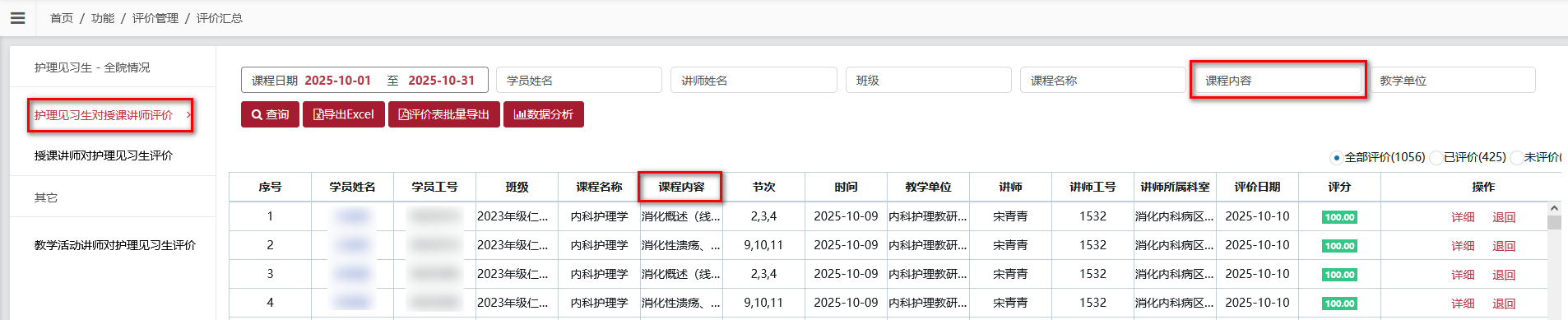Image resolution: width=1568 pixels, height=320 pixels.
Task: Click the 100.00 score badge in row 1
Action: coord(1339,217)
